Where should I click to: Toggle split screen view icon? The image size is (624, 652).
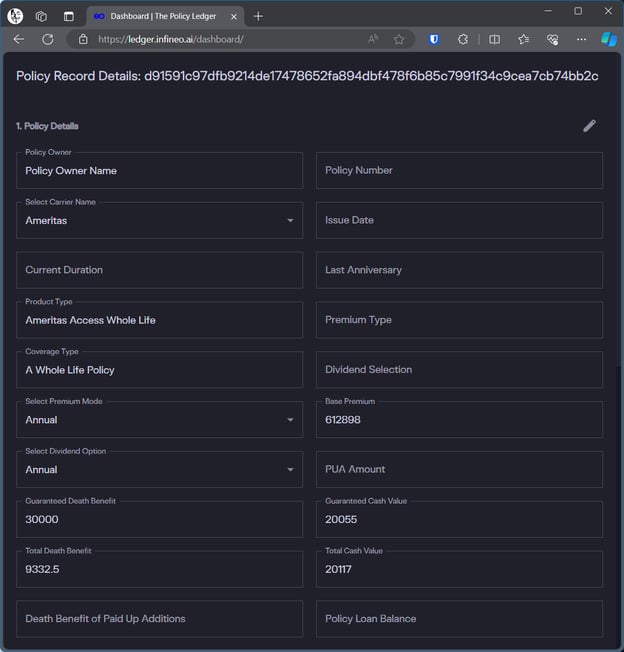point(494,40)
